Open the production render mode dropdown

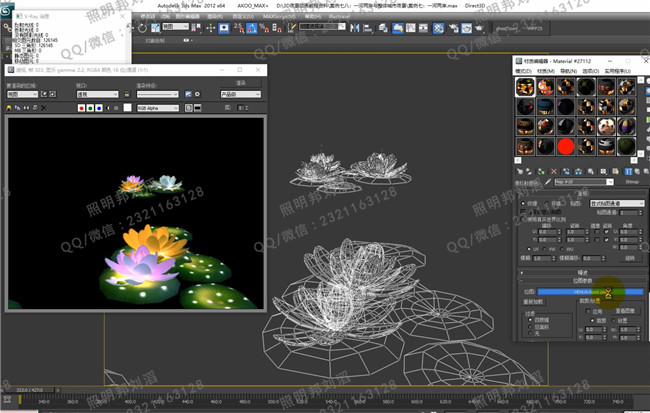[x=240, y=94]
